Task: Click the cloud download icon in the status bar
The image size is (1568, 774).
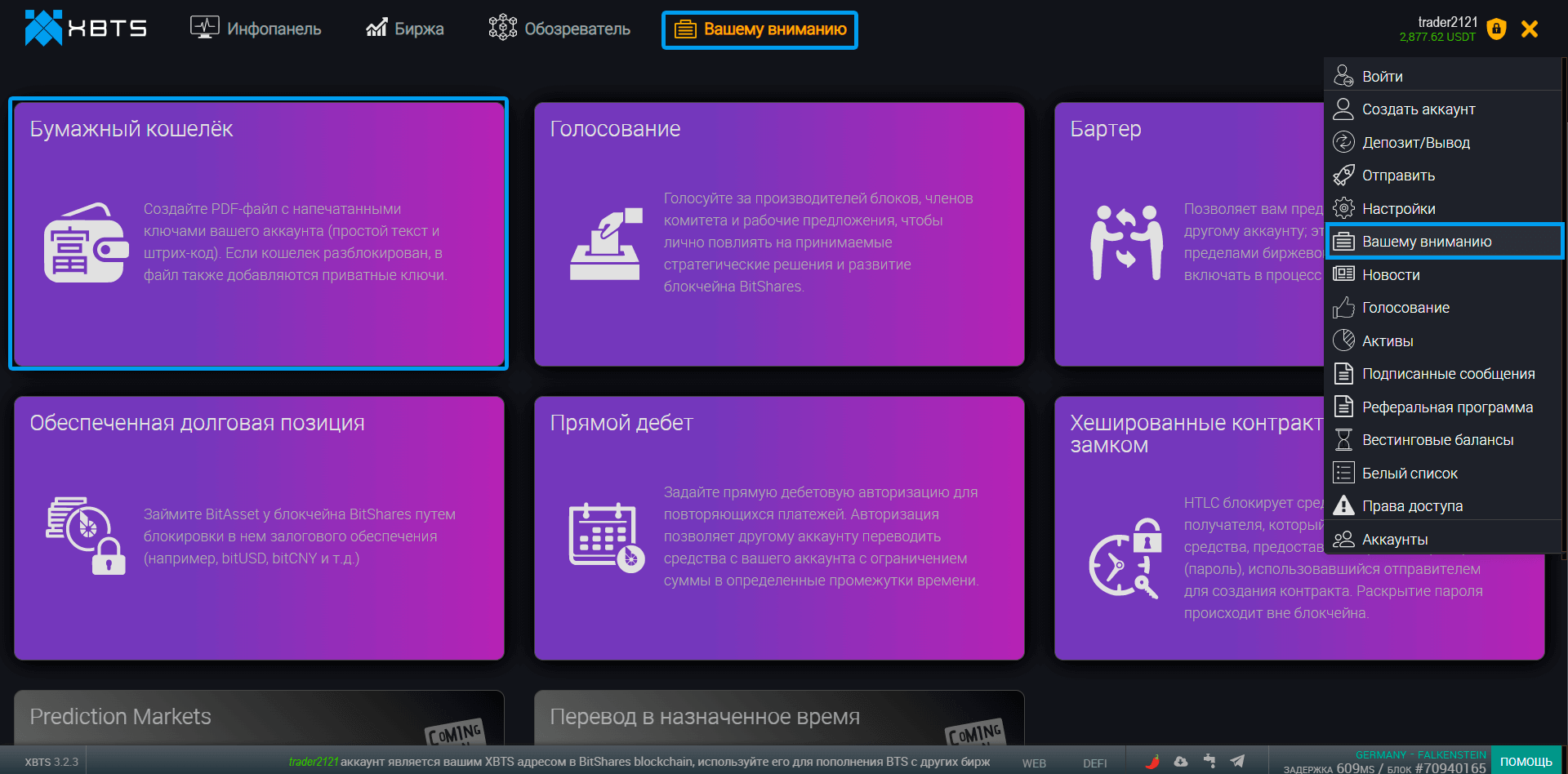Action: (1181, 762)
